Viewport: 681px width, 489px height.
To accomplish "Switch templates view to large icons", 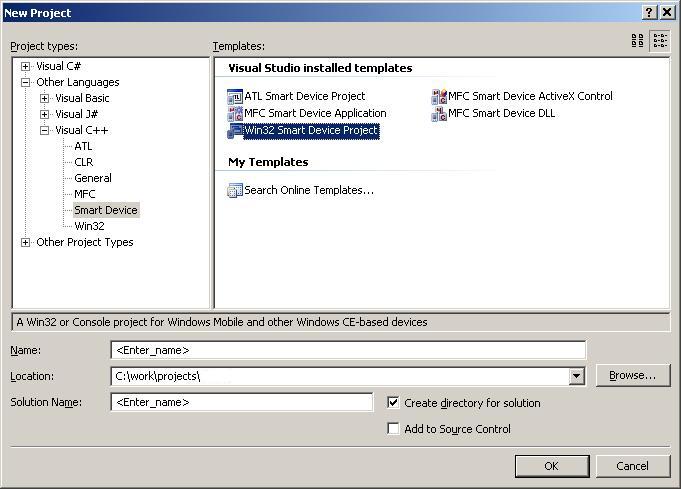I will click(638, 41).
